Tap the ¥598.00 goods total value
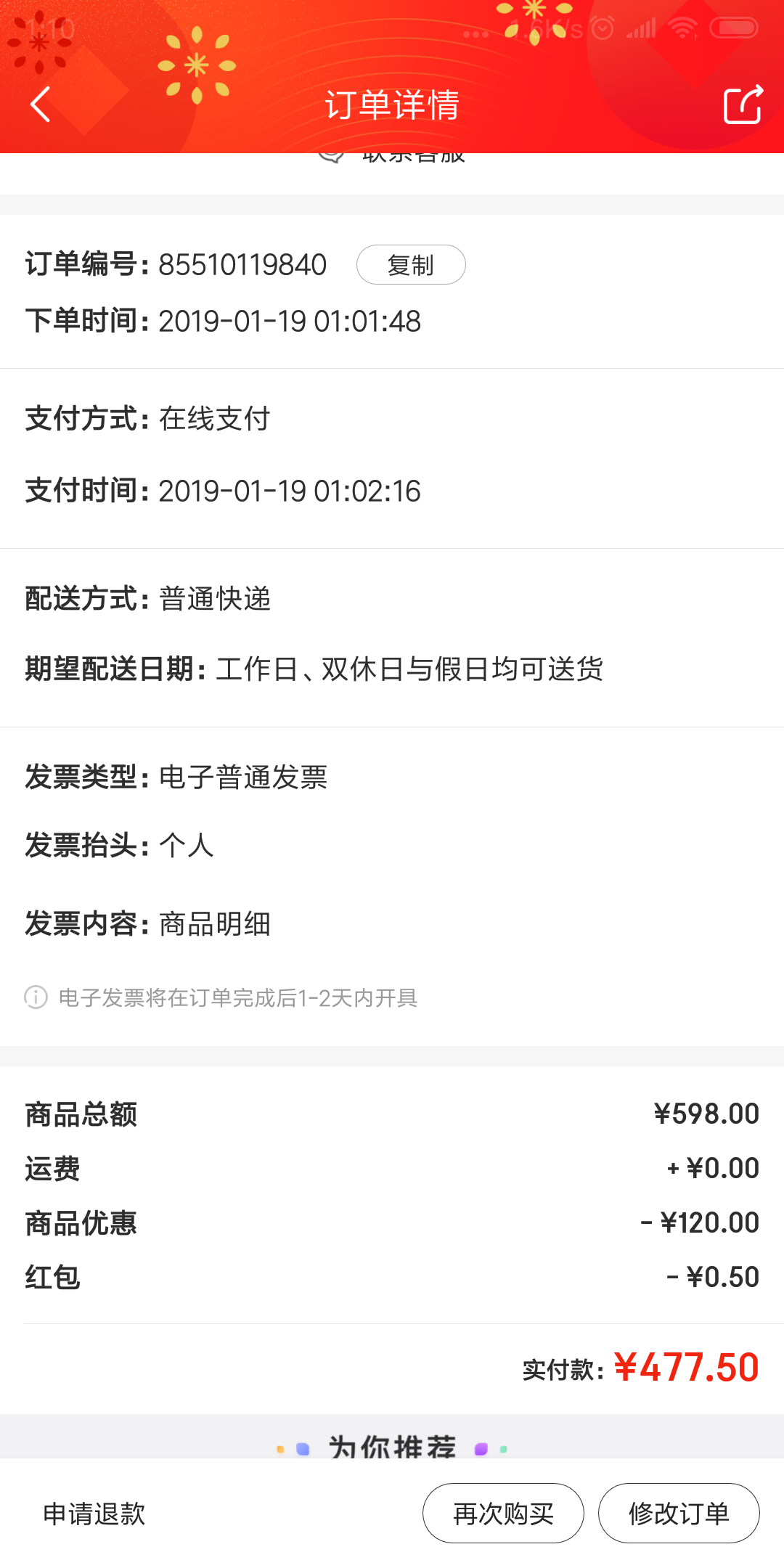Screen dimensions: 784x1568 click(x=706, y=1114)
